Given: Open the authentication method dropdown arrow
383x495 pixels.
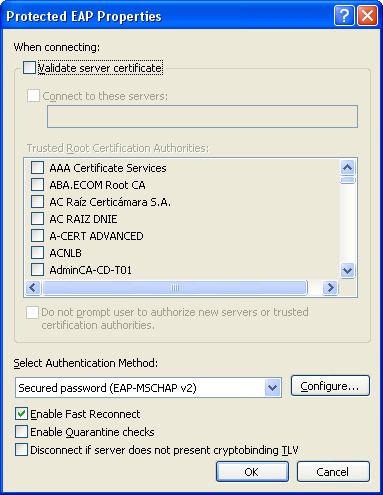Looking at the screenshot, I should point(273,388).
